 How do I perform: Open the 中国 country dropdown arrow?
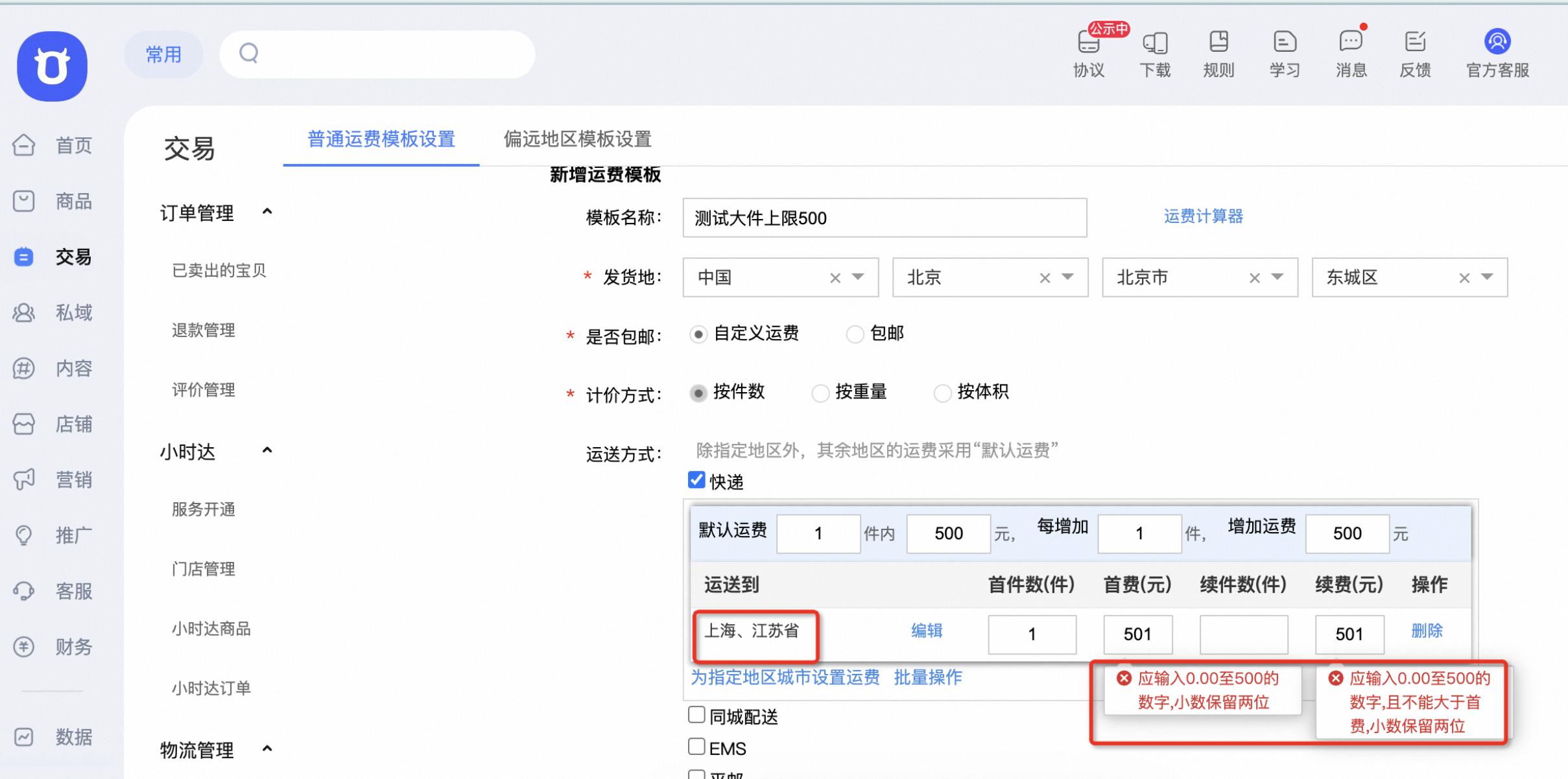pos(858,277)
